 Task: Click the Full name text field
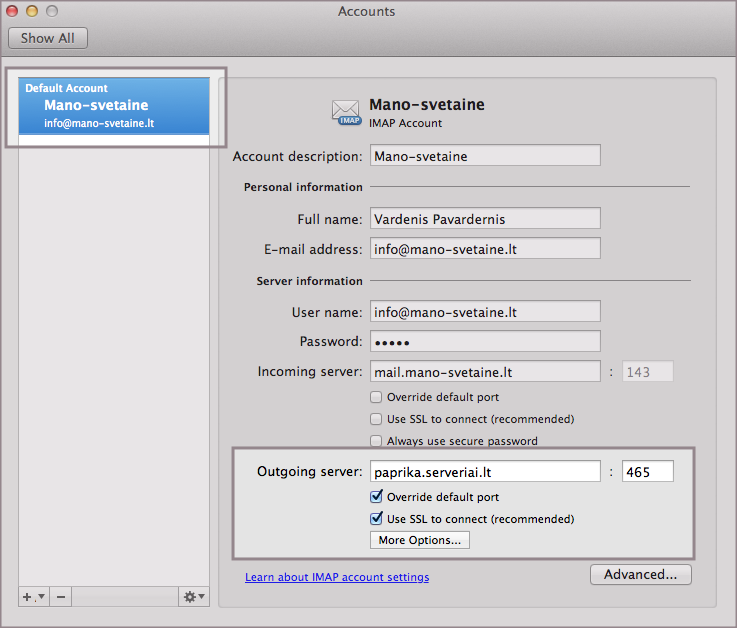pyautogui.click(x=485, y=218)
